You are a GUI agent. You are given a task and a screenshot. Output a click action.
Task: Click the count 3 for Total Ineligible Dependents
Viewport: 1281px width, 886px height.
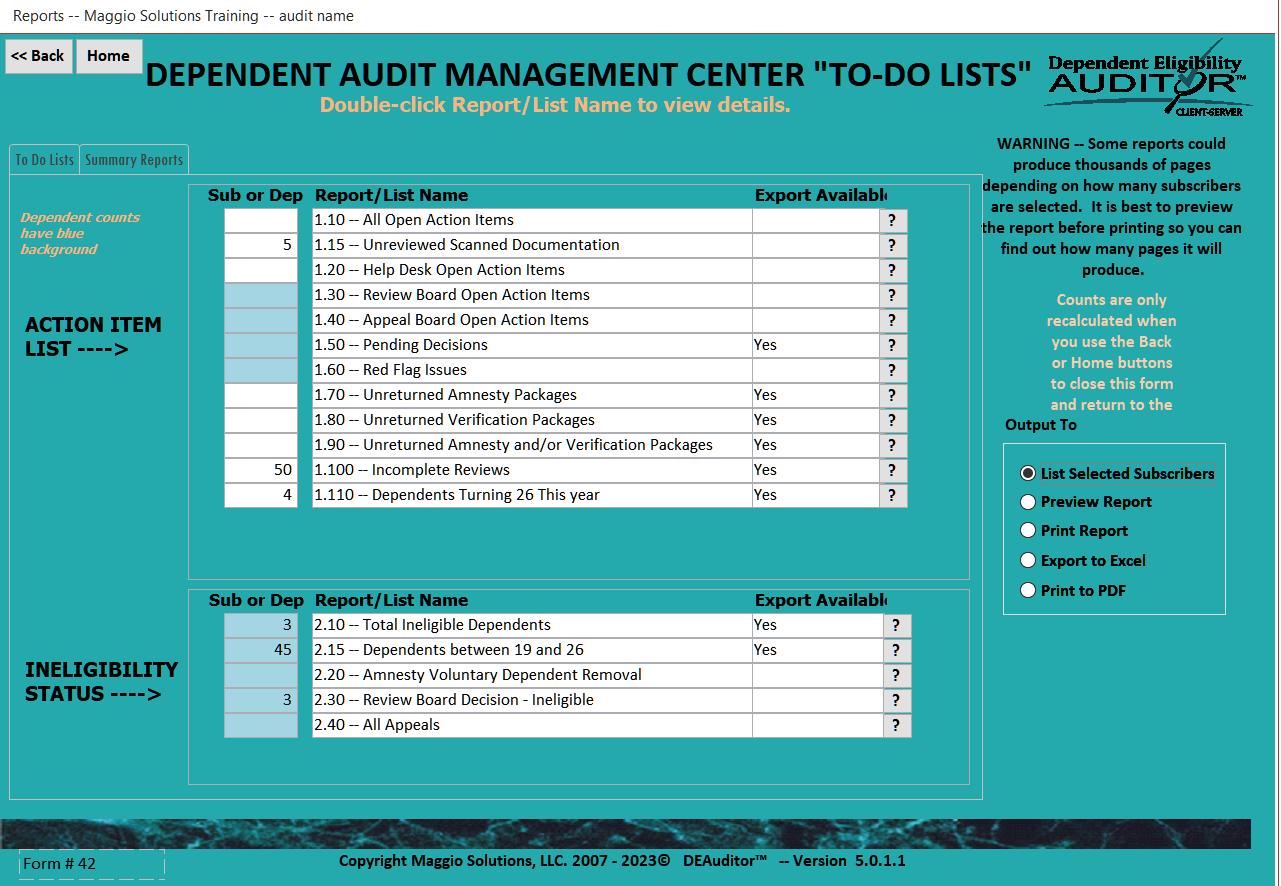261,625
